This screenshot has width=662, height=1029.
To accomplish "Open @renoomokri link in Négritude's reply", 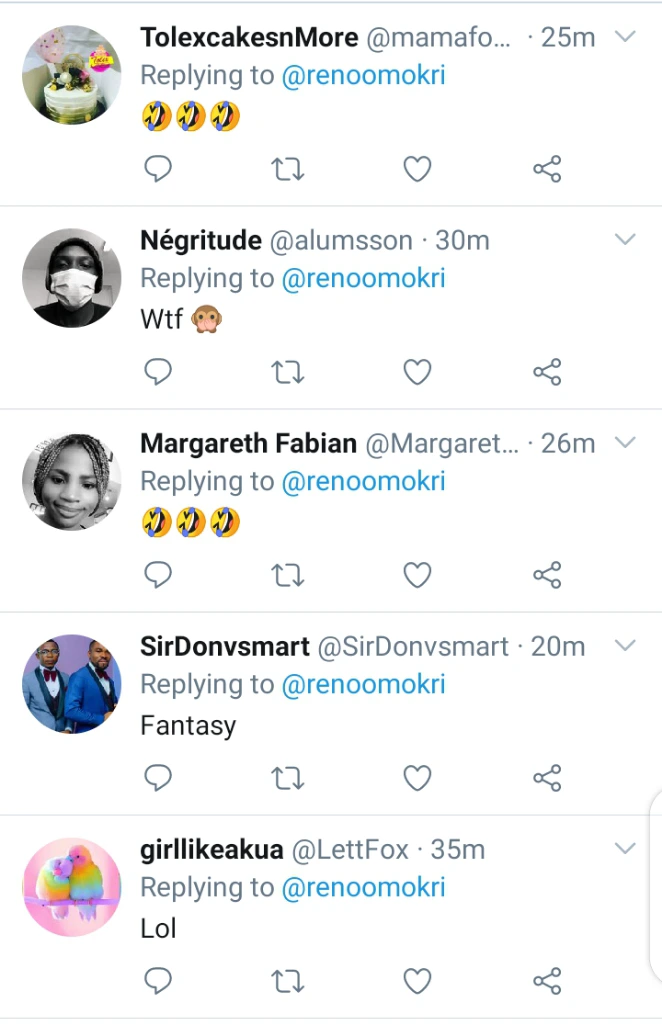I will 363,279.
